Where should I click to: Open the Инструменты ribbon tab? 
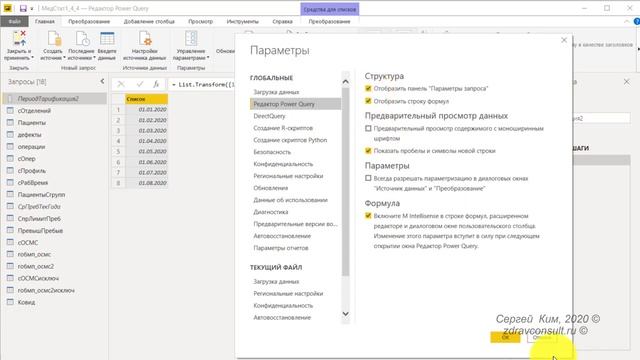coord(242,22)
